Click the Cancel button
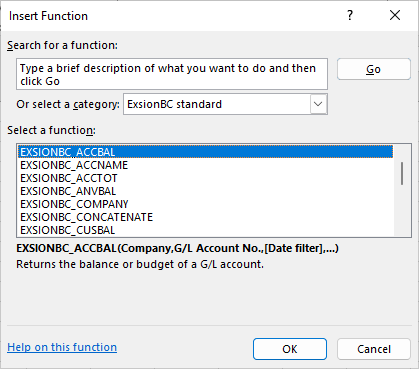The height and width of the screenshot is (369, 419). pyautogui.click(x=374, y=349)
